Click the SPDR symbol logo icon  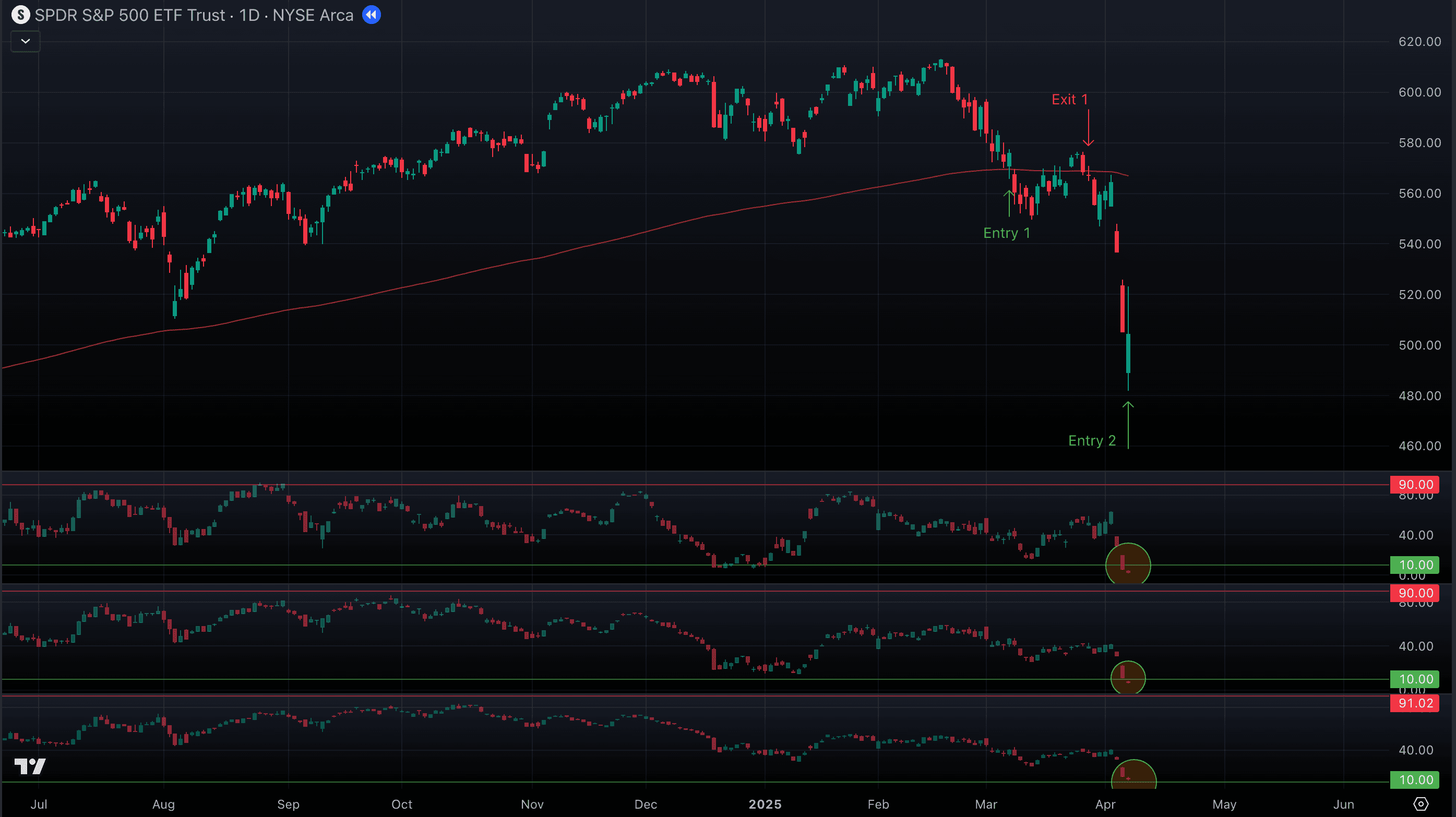[x=21, y=15]
